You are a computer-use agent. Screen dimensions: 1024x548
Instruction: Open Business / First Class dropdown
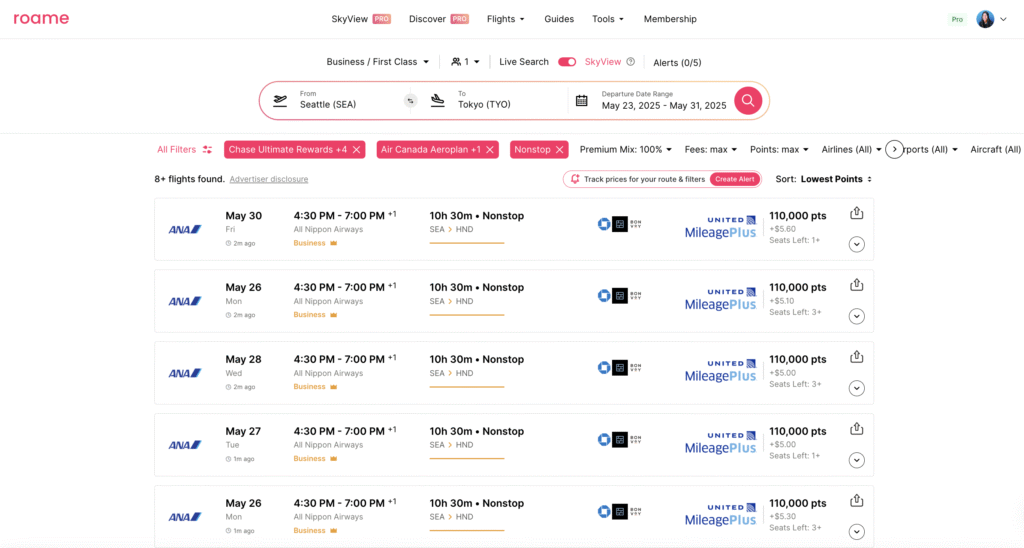[377, 62]
